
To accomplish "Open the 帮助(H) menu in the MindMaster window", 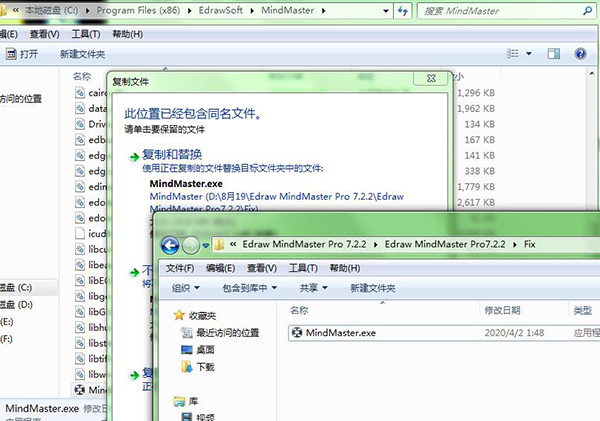I will point(127,34).
